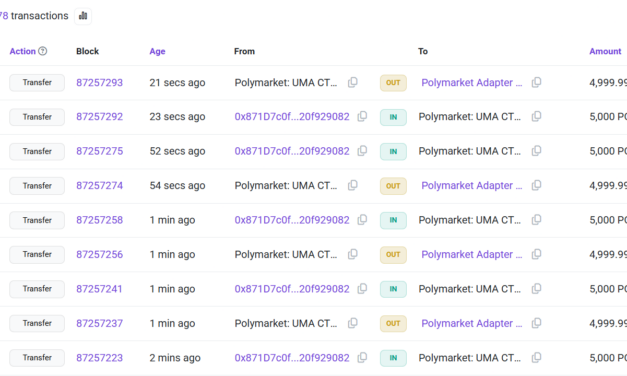Click Transfer button in block 87257237 row

[37, 323]
